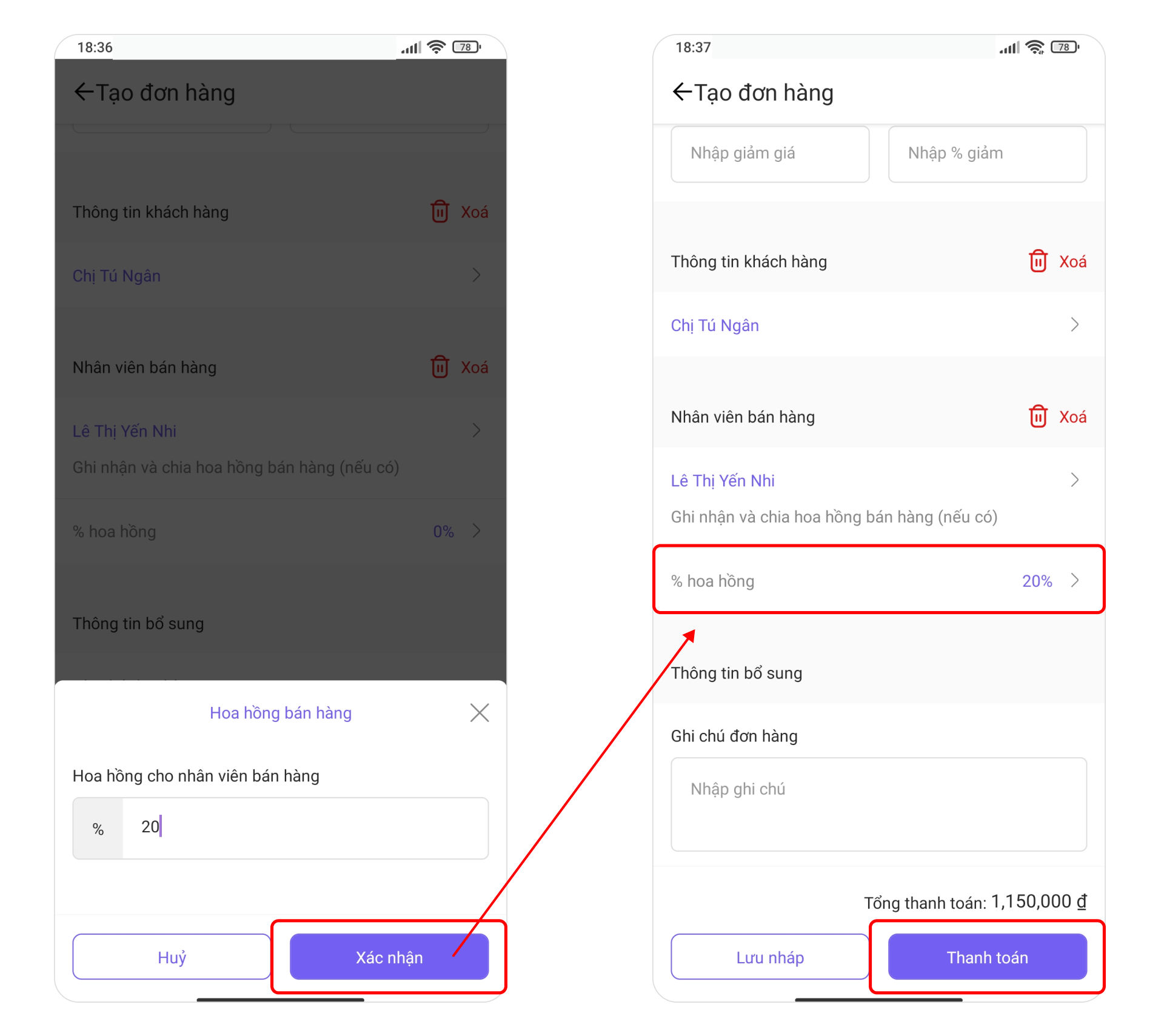Tap signal strength icon in left status bar
This screenshot has height=1036, width=1164.
coord(411,47)
